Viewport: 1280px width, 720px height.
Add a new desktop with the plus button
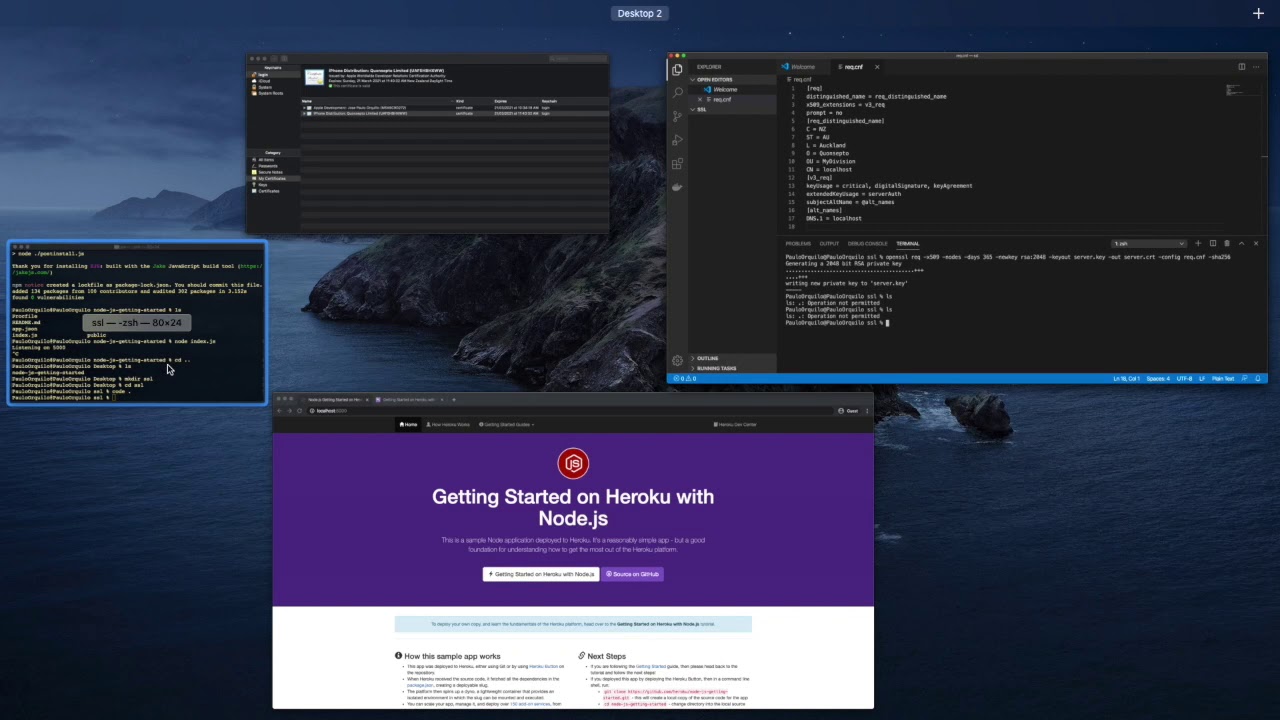click(1258, 13)
